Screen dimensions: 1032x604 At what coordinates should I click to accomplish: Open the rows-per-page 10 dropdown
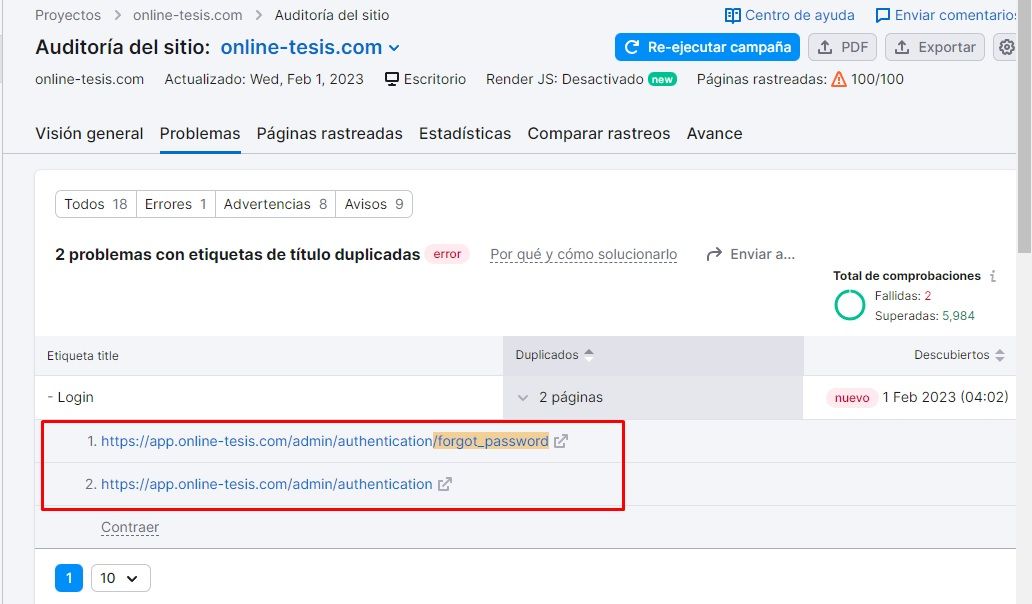pyautogui.click(x=120, y=578)
